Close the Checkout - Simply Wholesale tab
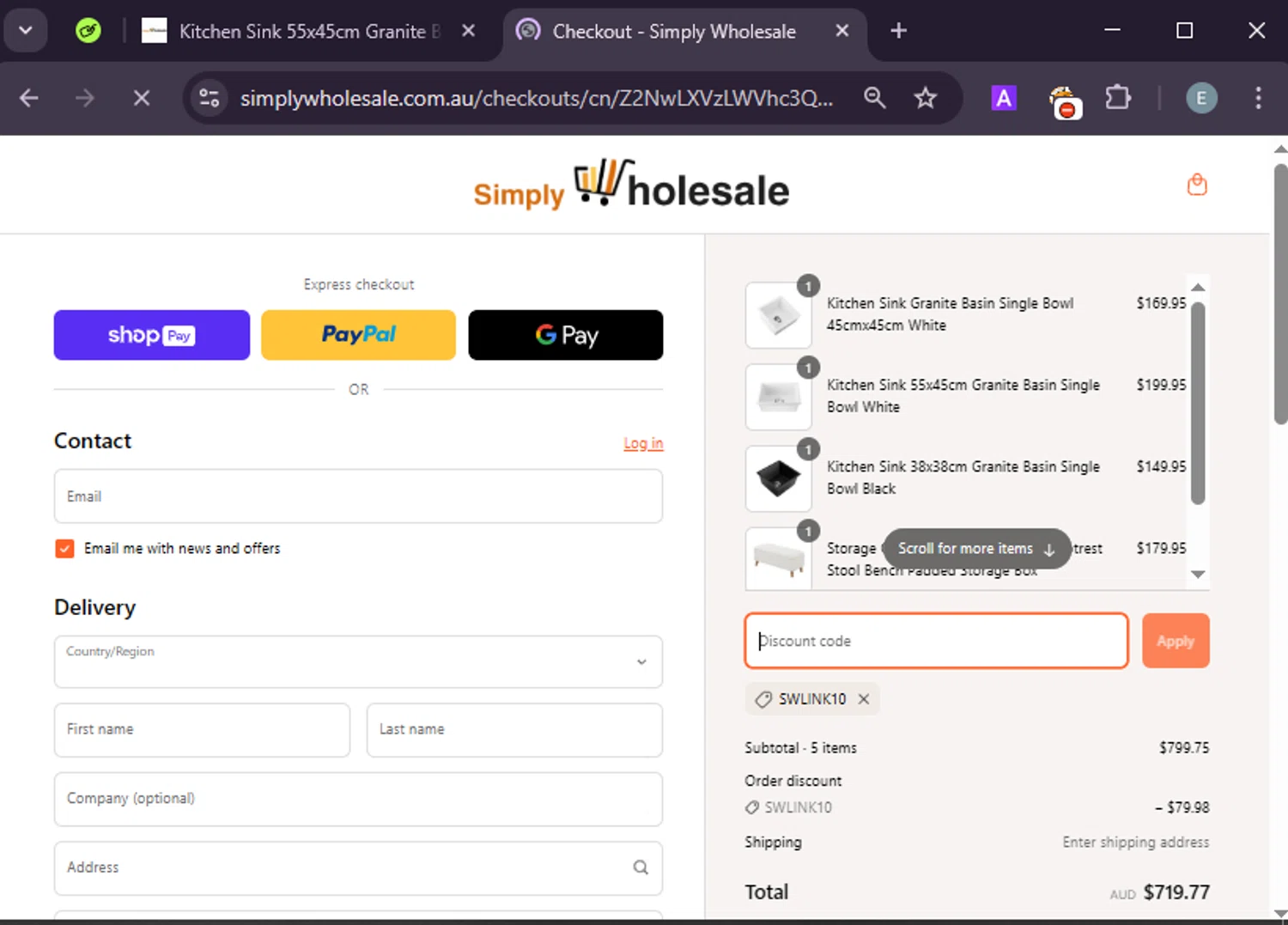 (x=842, y=31)
